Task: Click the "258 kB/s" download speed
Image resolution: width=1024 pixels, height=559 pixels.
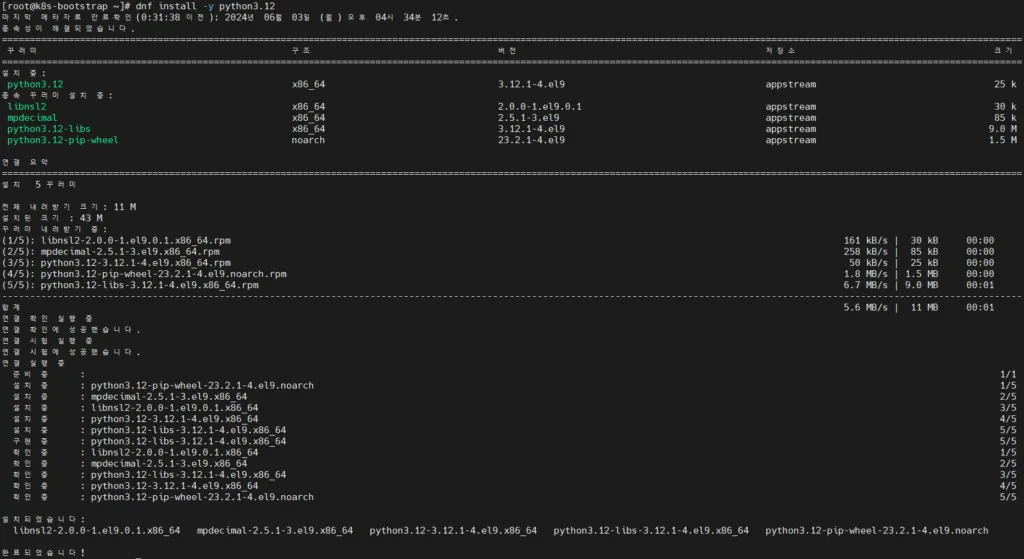Action: pos(865,251)
